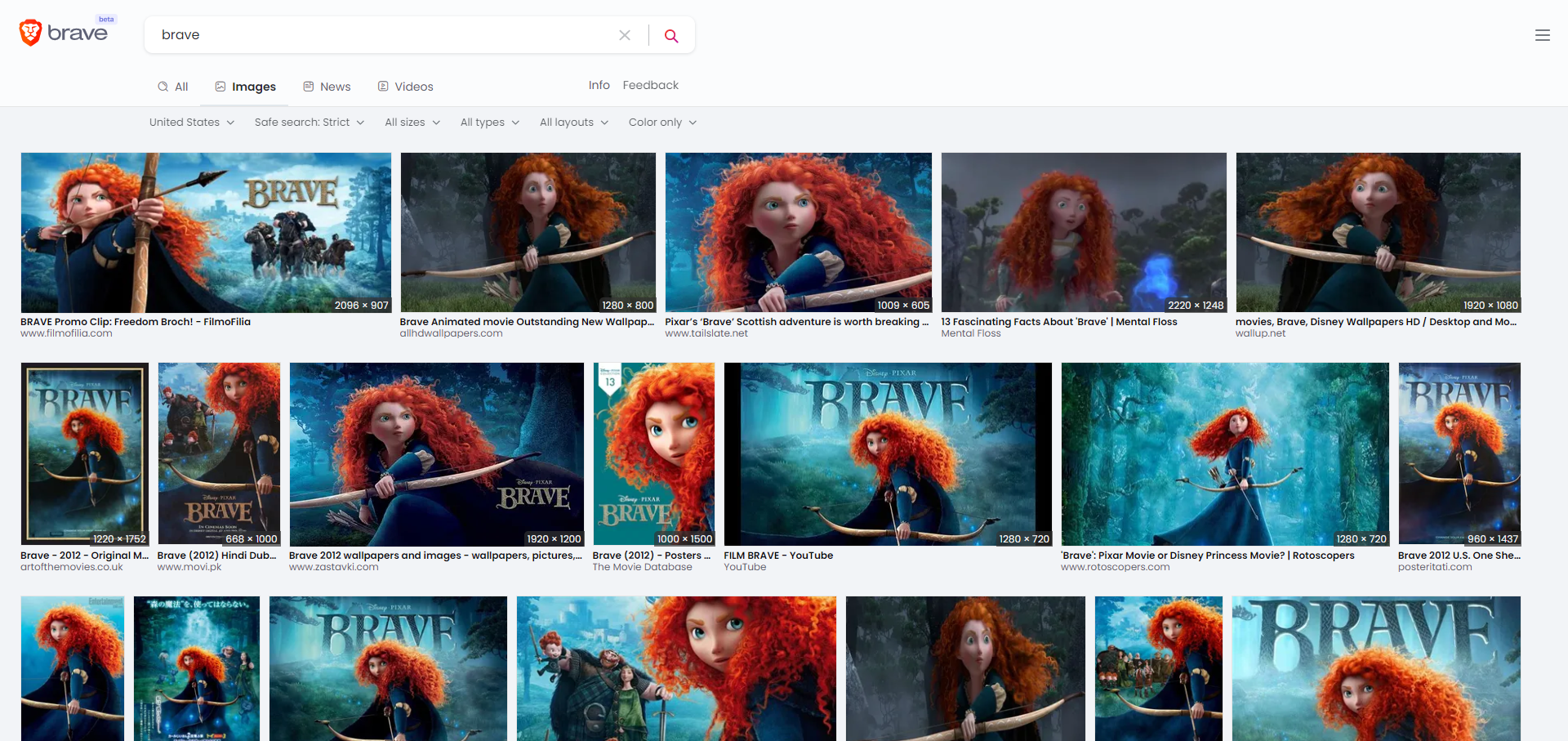
Task: Select the Images tab
Action: pos(246,87)
